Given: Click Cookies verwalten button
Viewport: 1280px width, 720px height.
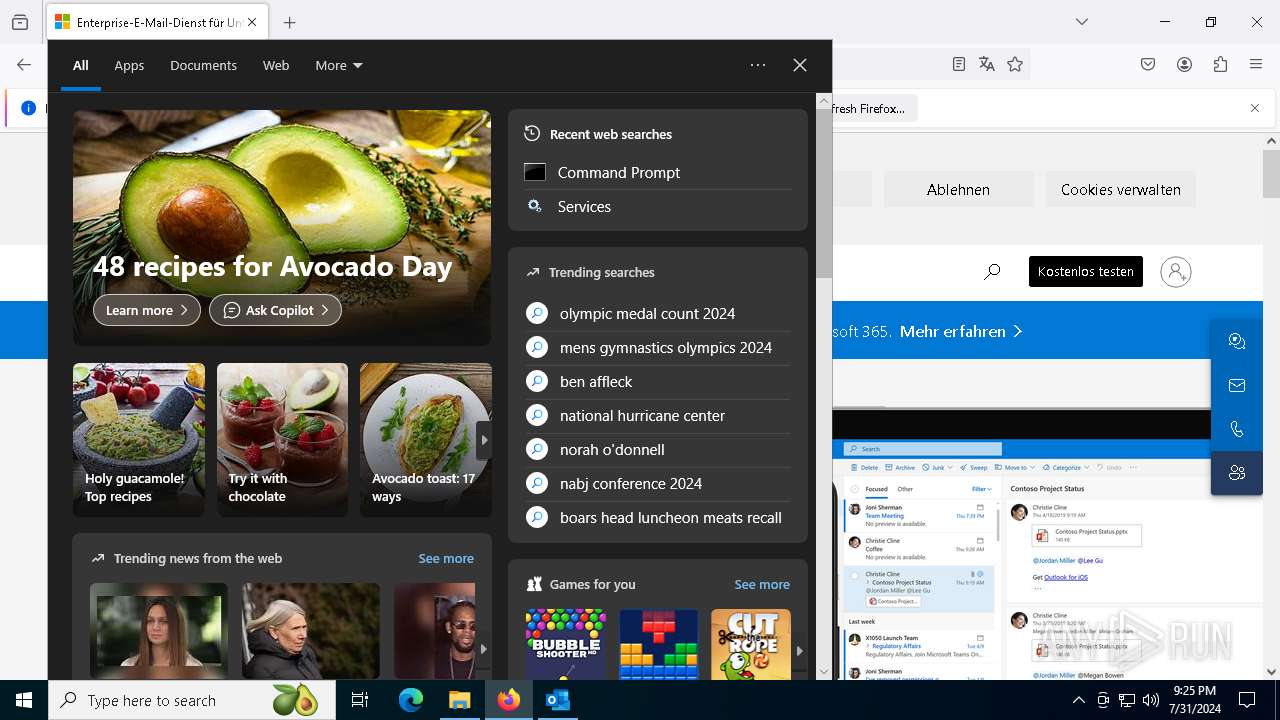Looking at the screenshot, I should point(1121,189).
